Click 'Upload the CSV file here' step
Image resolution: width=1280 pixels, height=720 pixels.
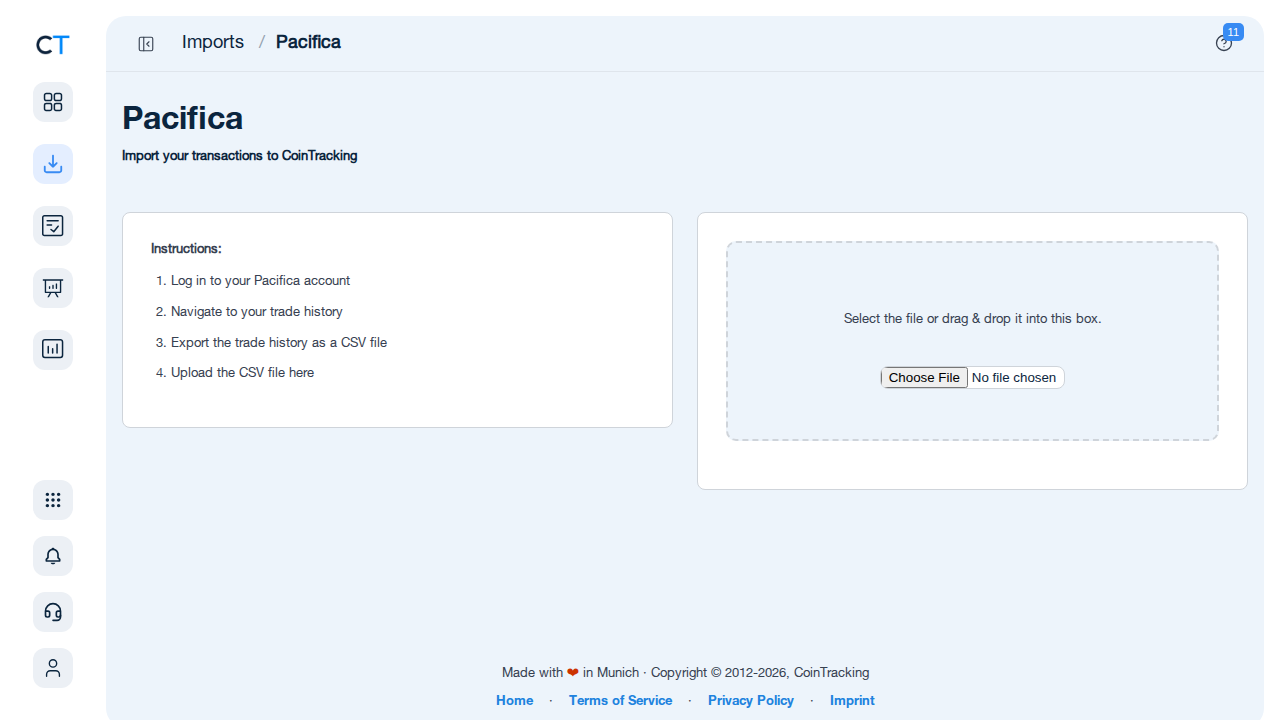242,373
